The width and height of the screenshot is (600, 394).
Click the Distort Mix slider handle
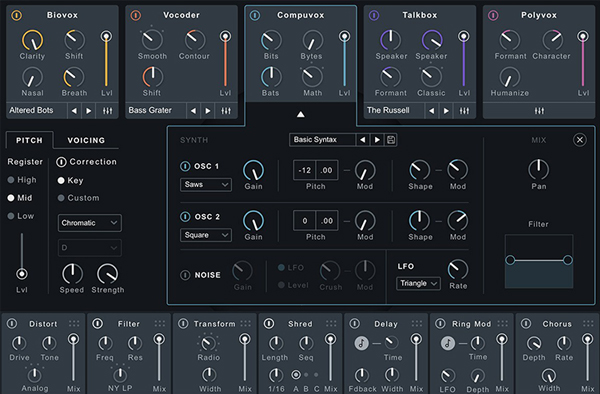(x=73, y=339)
